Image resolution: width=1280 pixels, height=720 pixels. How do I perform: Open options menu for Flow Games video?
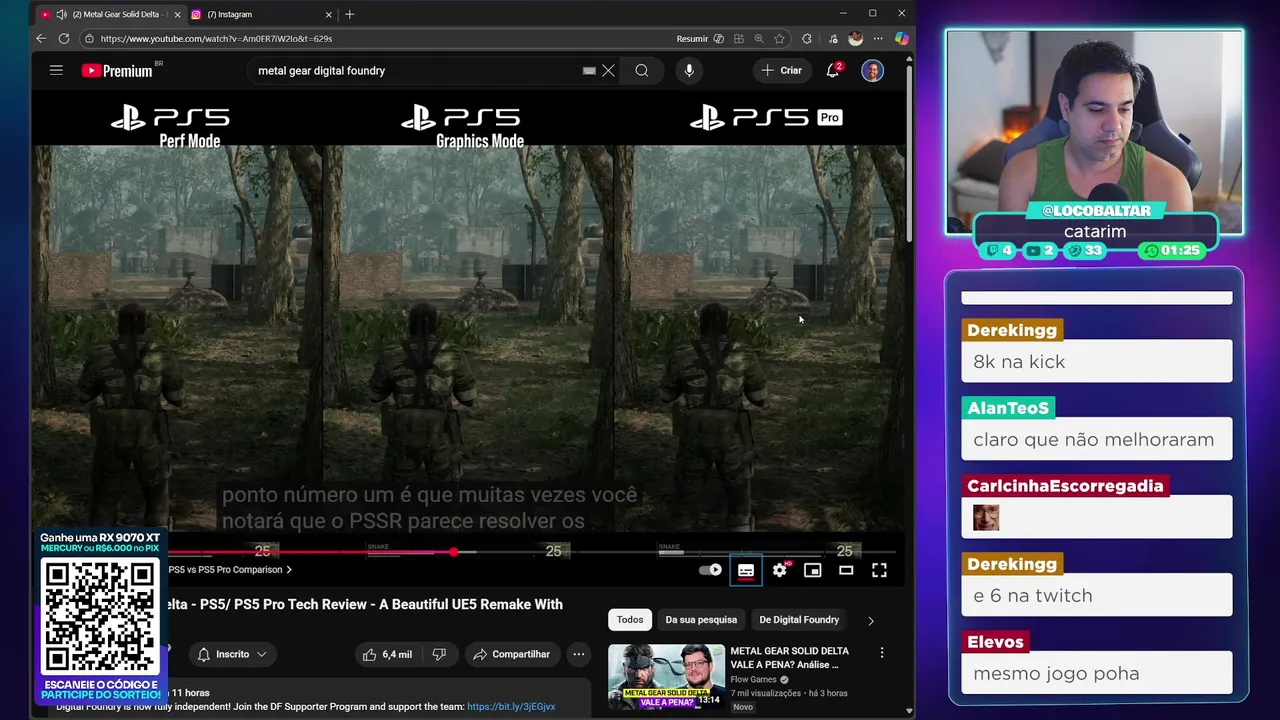[882, 653]
